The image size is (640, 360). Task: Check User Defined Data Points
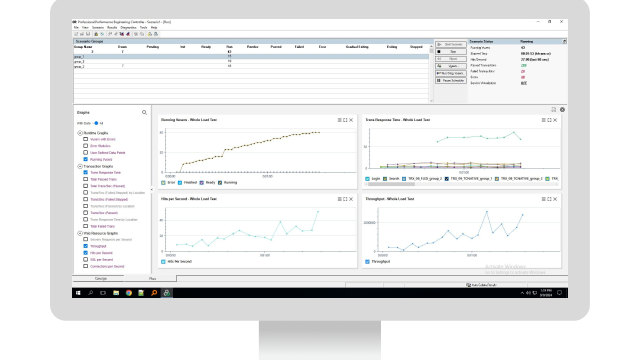click(x=85, y=152)
